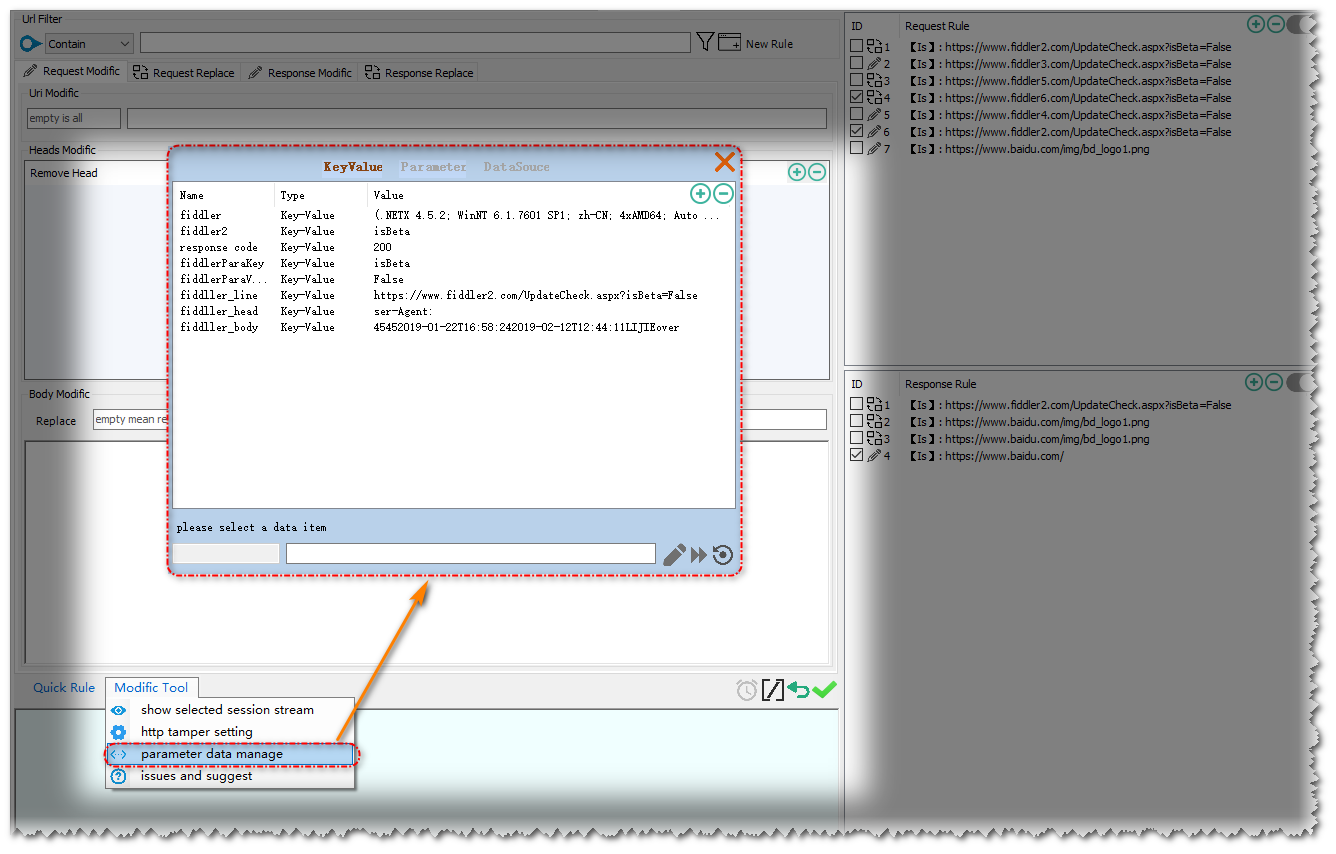The height and width of the screenshot is (854, 1336).
Task: Open the Modific Tool tab
Action: point(151,687)
